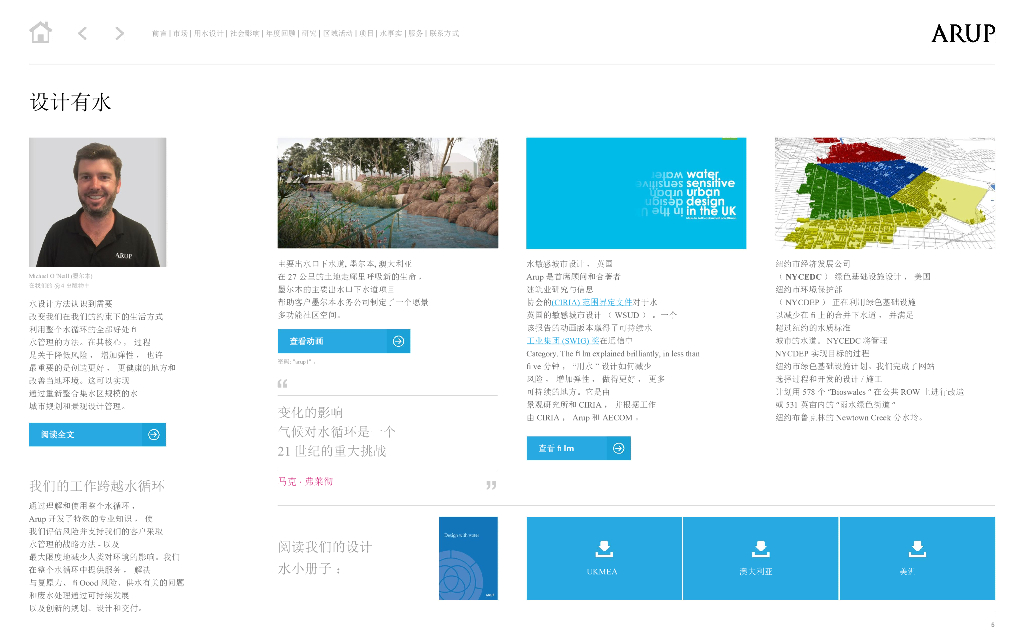The height and width of the screenshot is (640, 1024).
Task: Click the next page arrow
Action: point(119,33)
